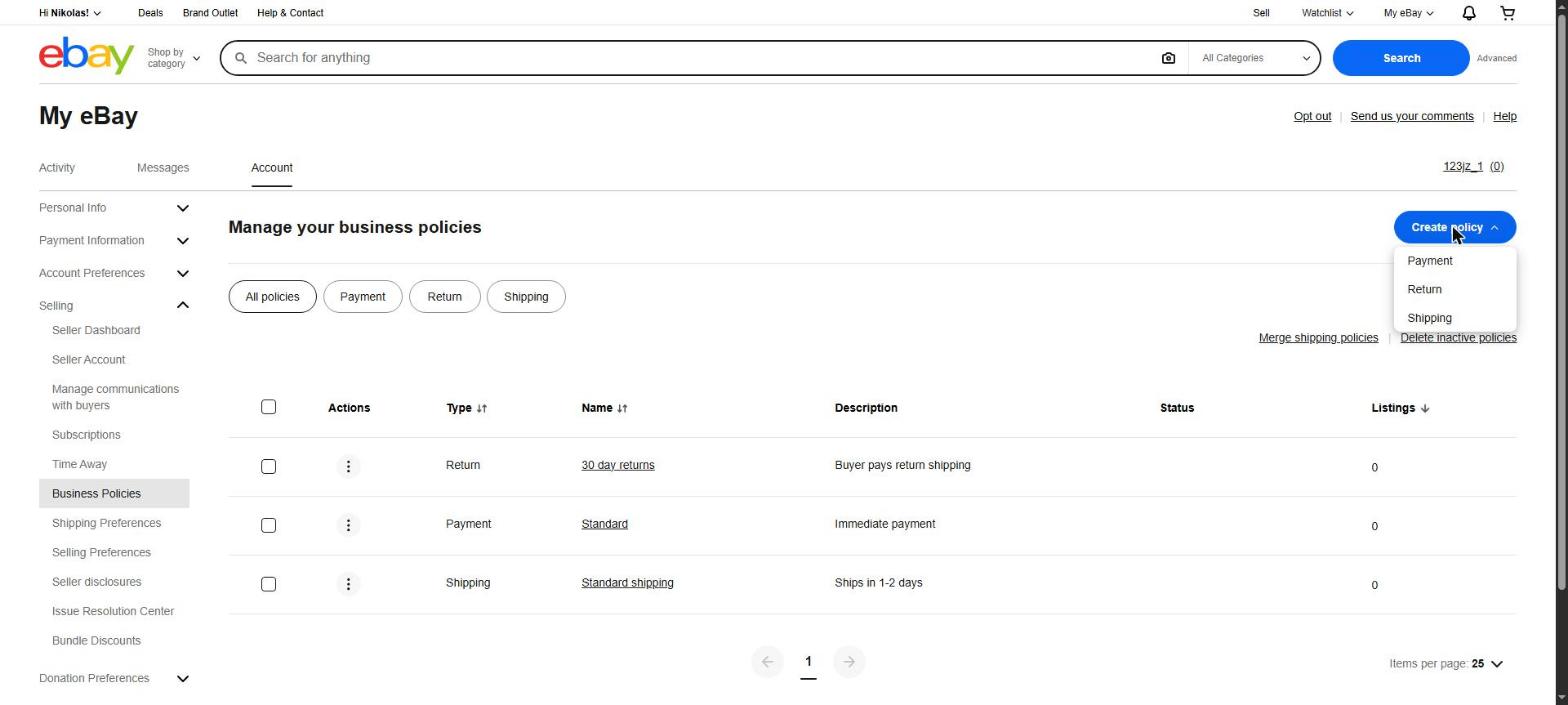Sort by Listings column arrow
Image resolution: width=1568 pixels, height=705 pixels.
1424,408
